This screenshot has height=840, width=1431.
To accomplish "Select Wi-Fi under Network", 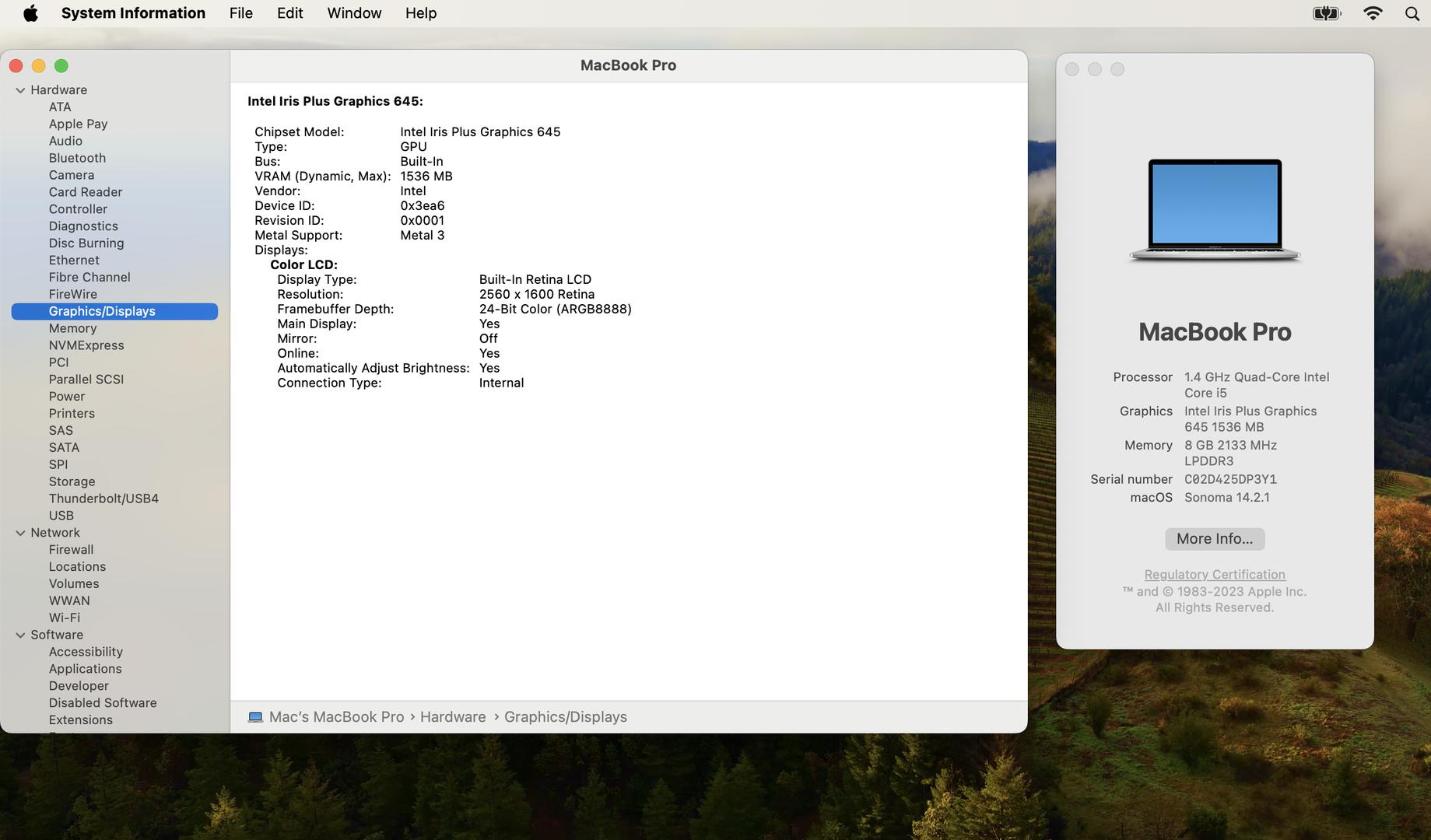I will click(x=65, y=618).
